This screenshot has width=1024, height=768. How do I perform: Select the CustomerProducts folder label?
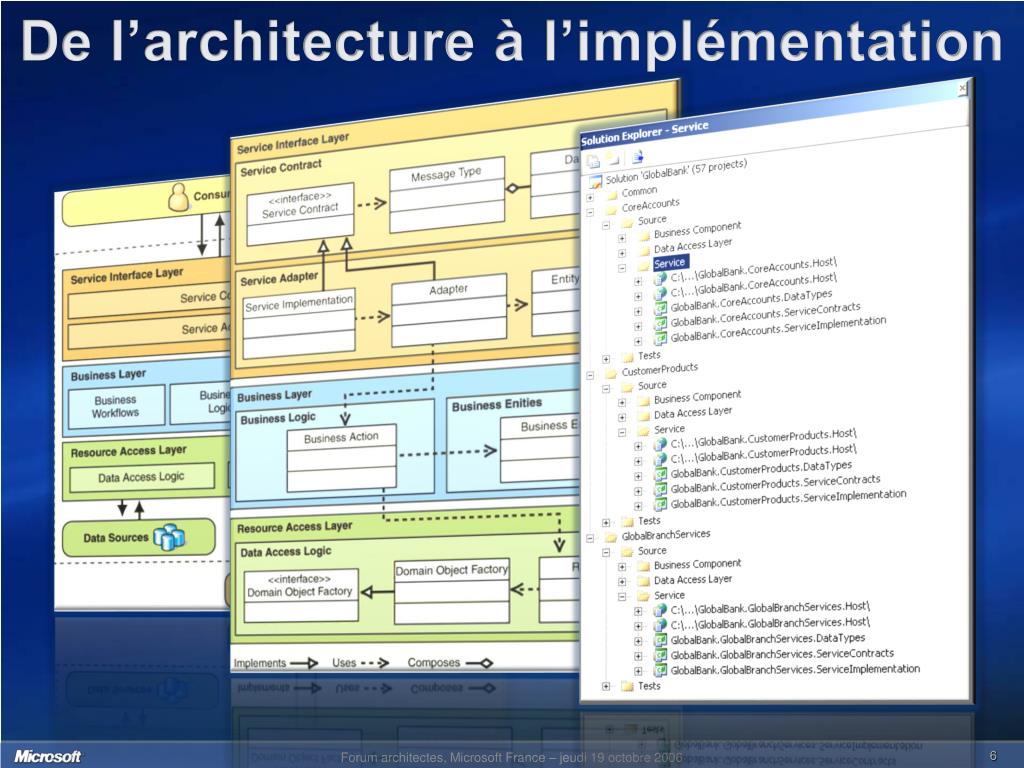[x=660, y=370]
